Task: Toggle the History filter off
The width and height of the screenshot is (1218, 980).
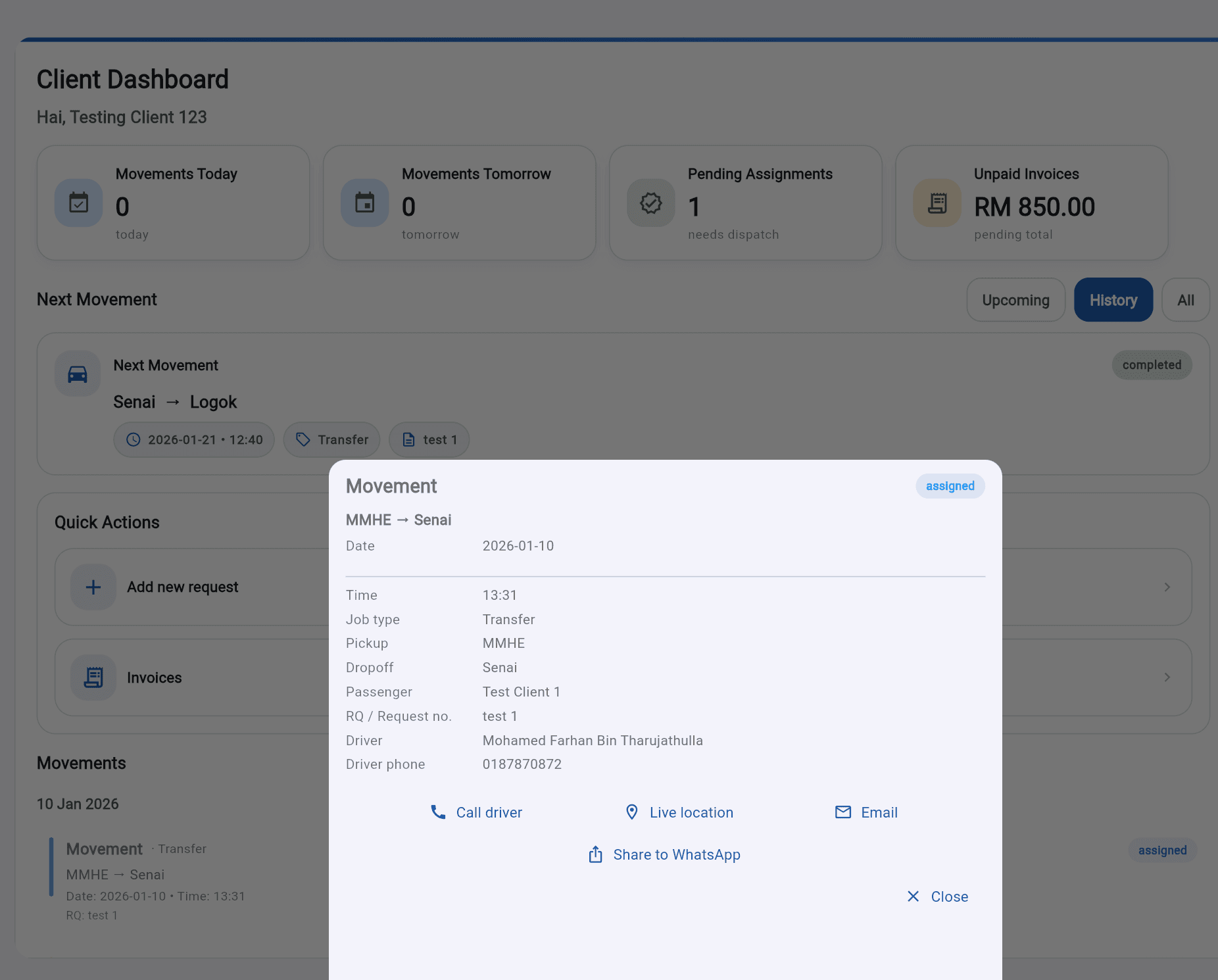Action: click(1113, 299)
